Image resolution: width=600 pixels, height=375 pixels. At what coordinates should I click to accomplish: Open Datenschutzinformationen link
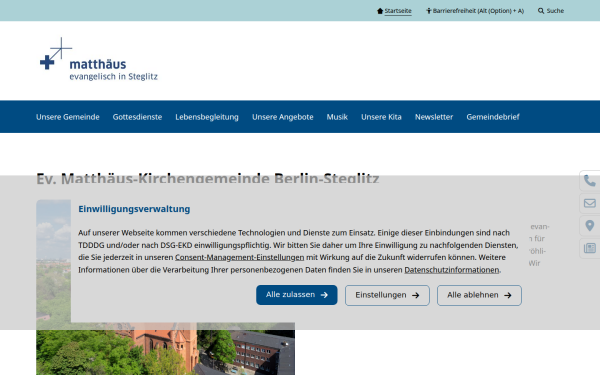(x=452, y=270)
